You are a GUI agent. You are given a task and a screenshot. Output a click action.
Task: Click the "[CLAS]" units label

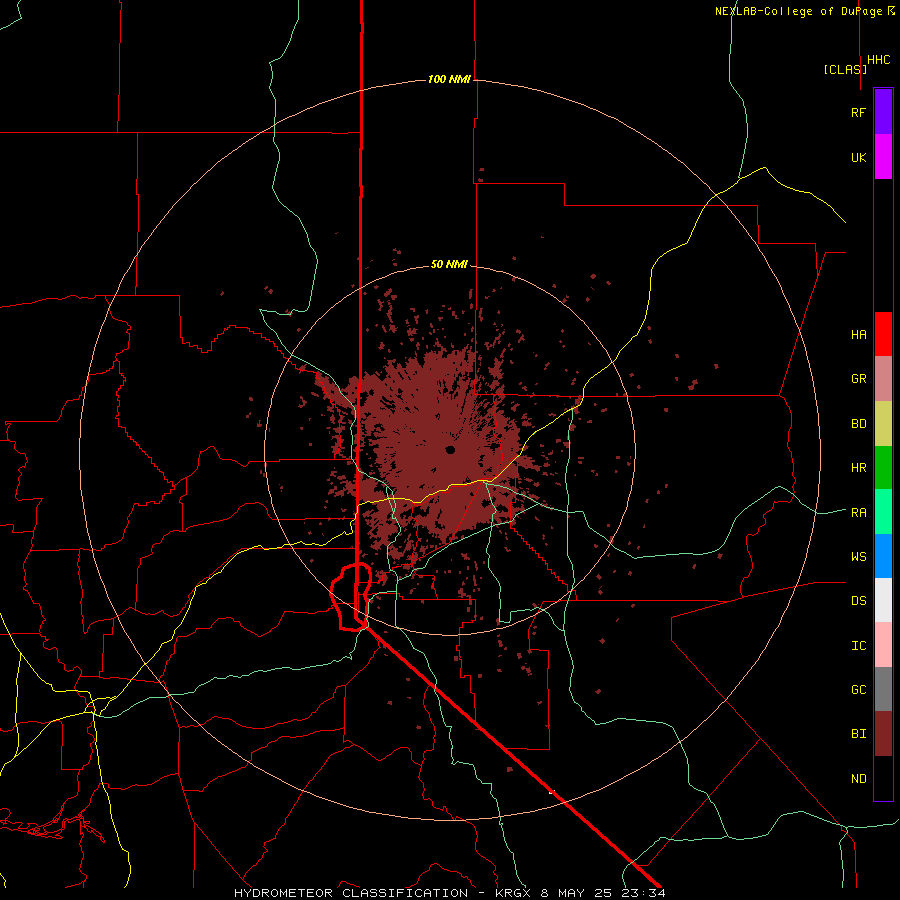pos(845,69)
